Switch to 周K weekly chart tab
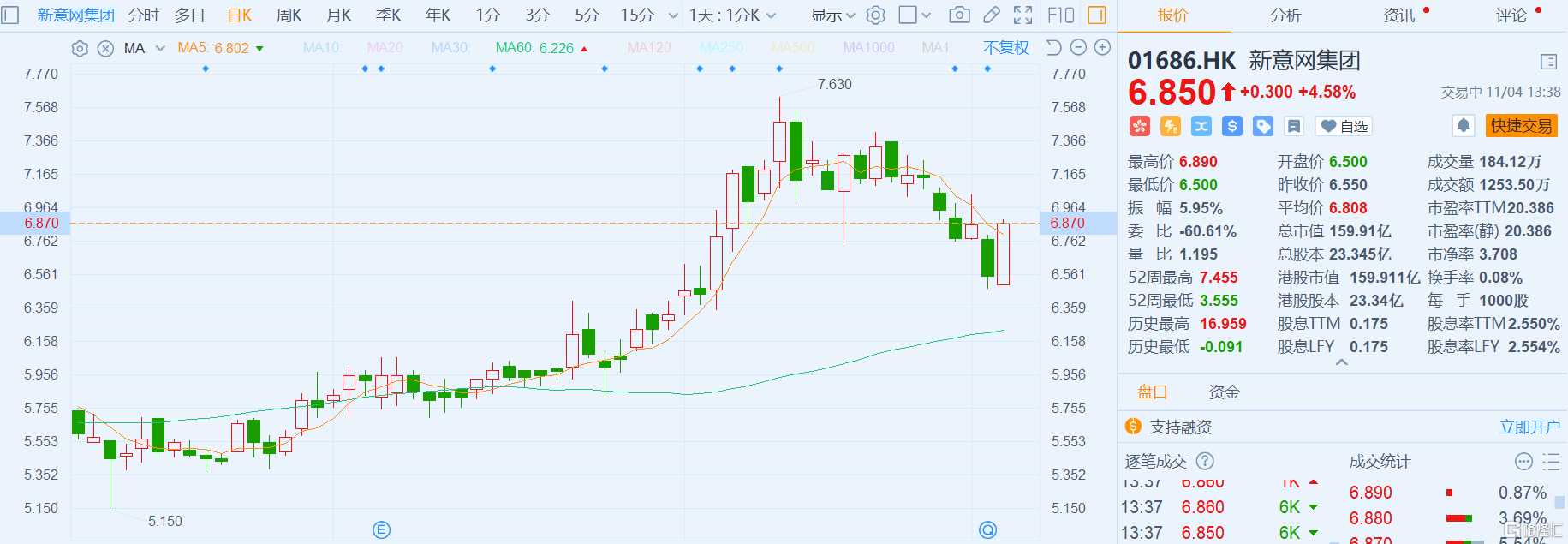Viewport: 1568px width, 544px height. point(289,15)
